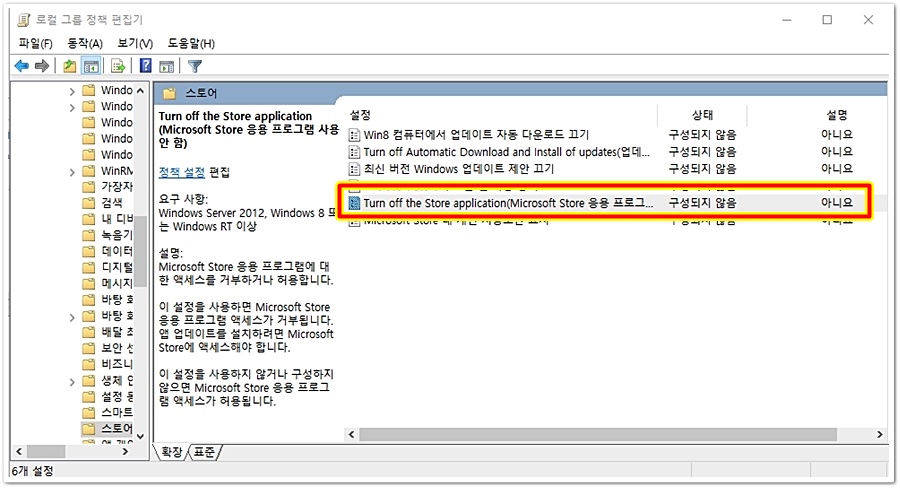This screenshot has width=900, height=488.
Task: Click the filter funnel toolbar icon
Action: pyautogui.click(x=195, y=67)
